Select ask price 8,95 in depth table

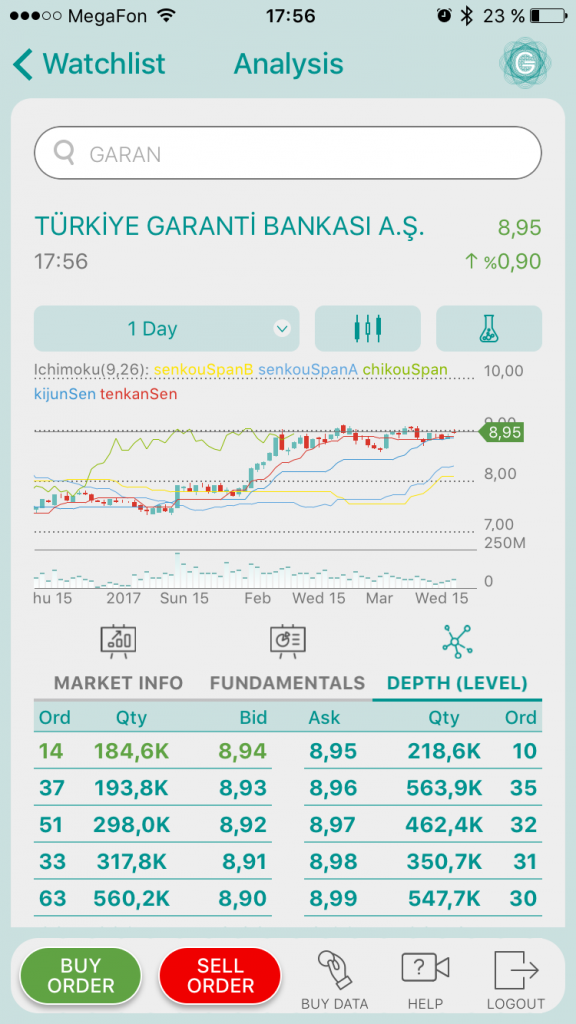[x=333, y=751]
